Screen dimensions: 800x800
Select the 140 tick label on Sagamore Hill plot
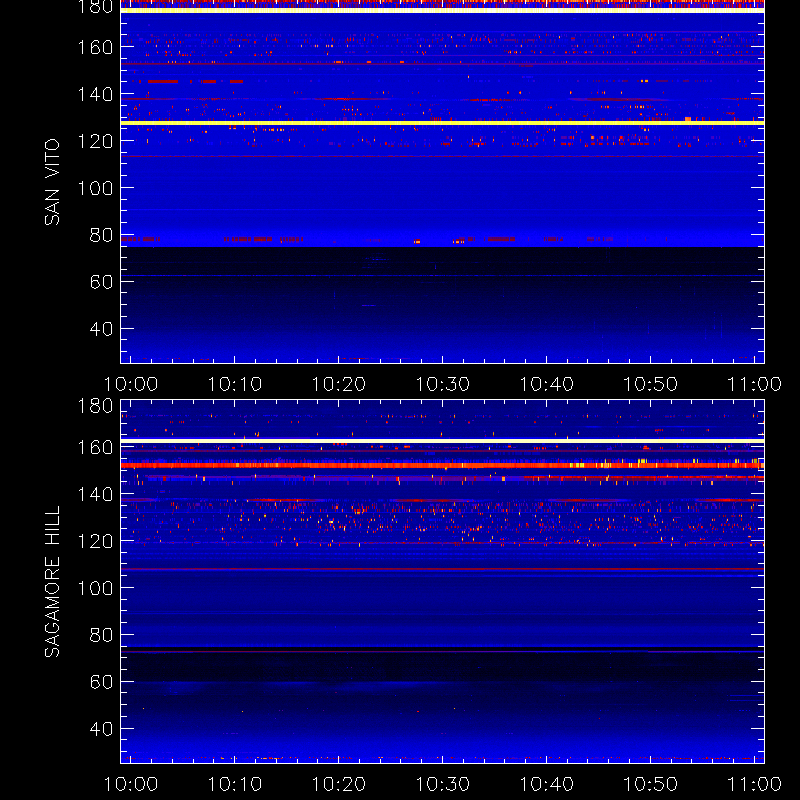pos(95,494)
